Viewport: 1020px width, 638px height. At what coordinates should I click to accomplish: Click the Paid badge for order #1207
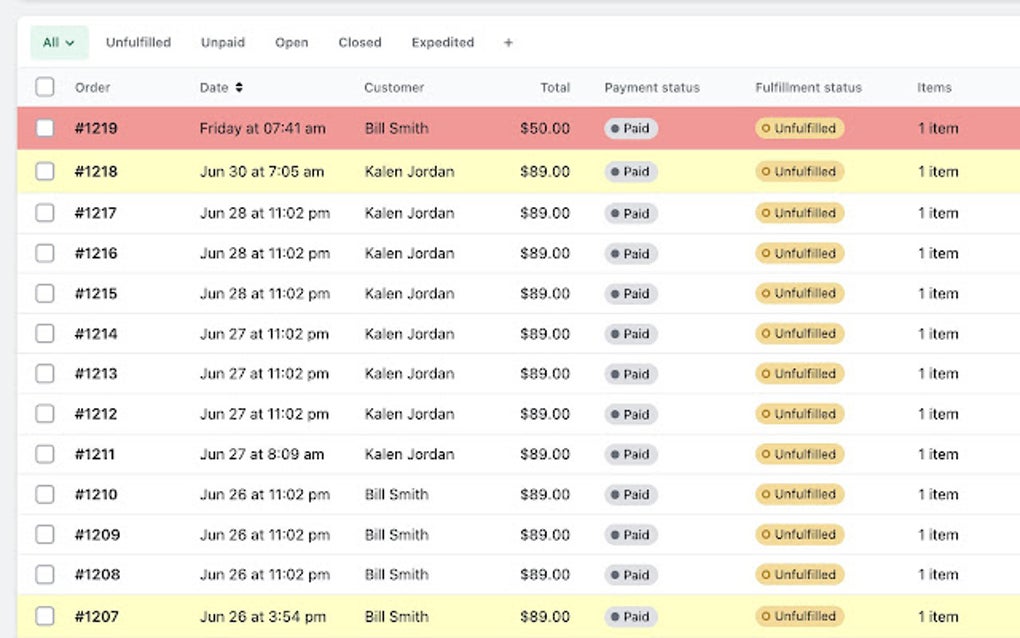point(630,616)
